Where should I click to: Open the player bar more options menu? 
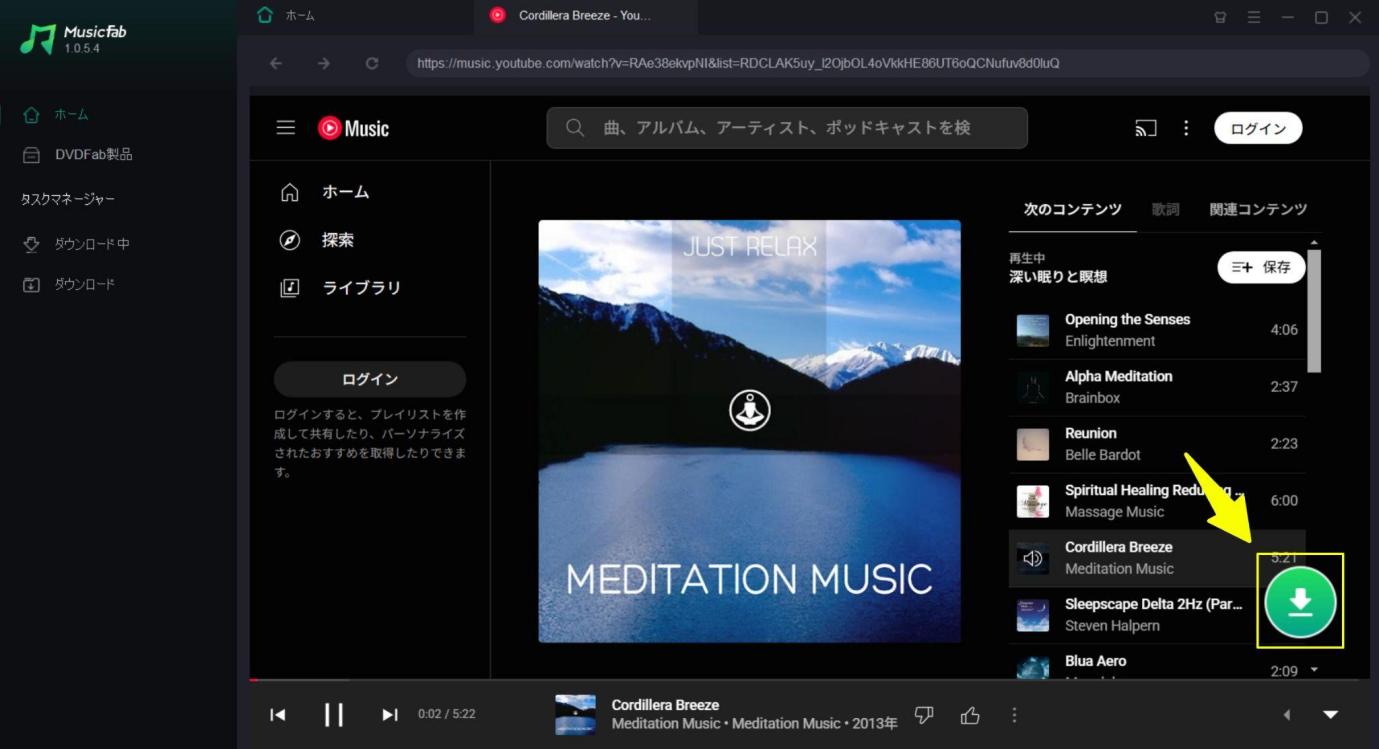(1014, 714)
